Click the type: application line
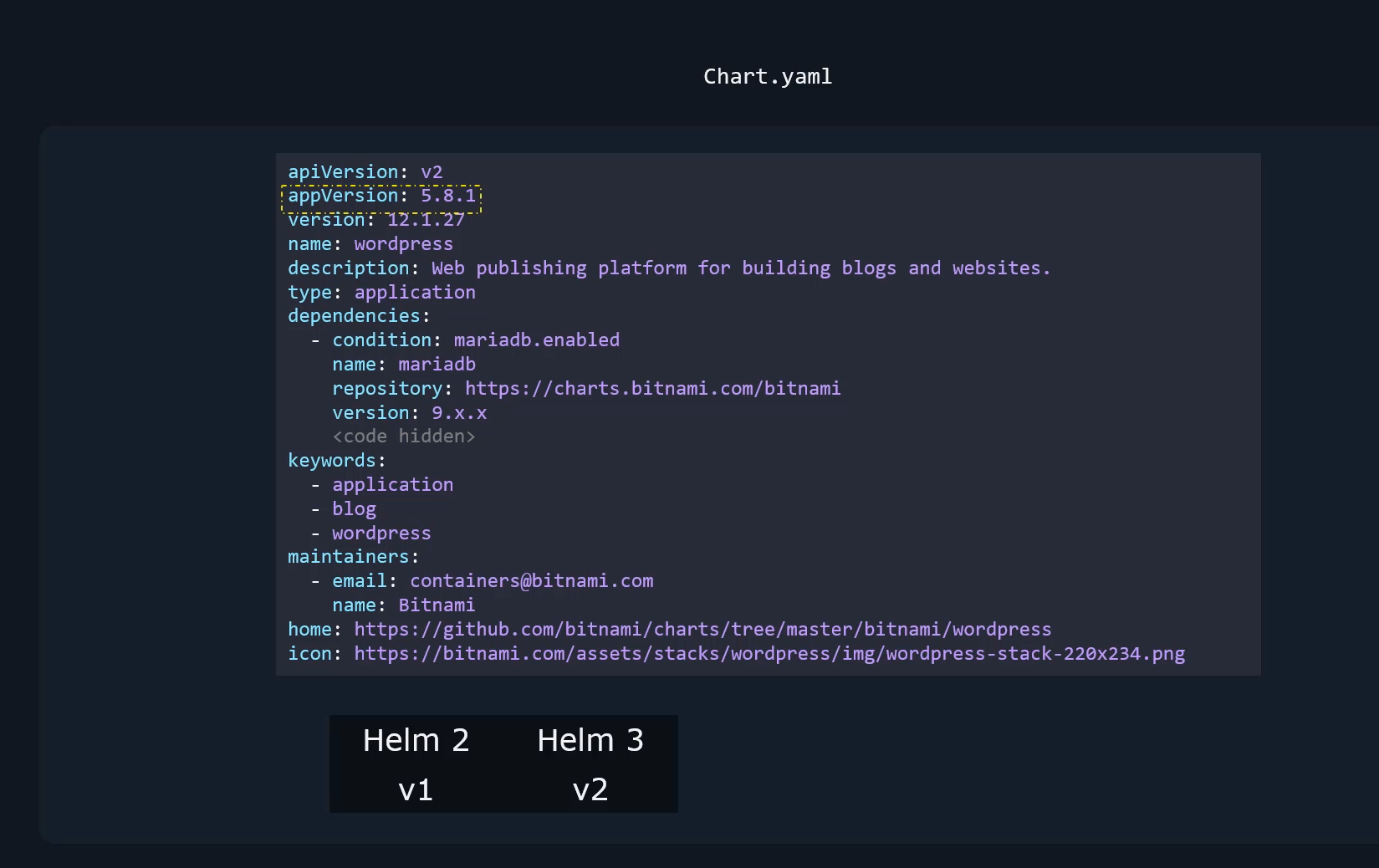This screenshot has height=868, width=1379. pyautogui.click(x=382, y=293)
